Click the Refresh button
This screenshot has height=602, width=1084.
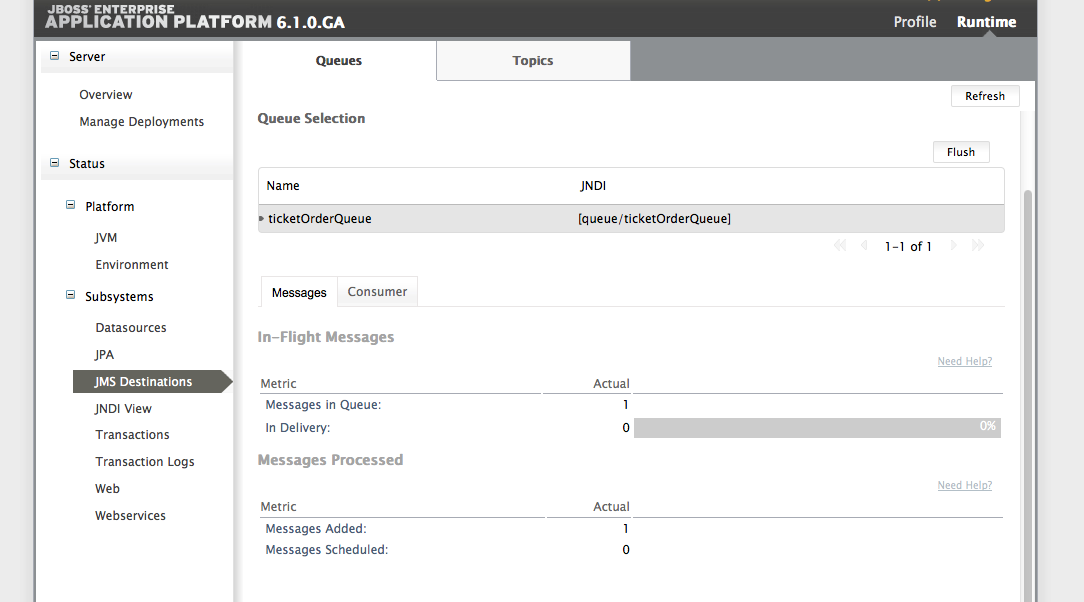[985, 95]
